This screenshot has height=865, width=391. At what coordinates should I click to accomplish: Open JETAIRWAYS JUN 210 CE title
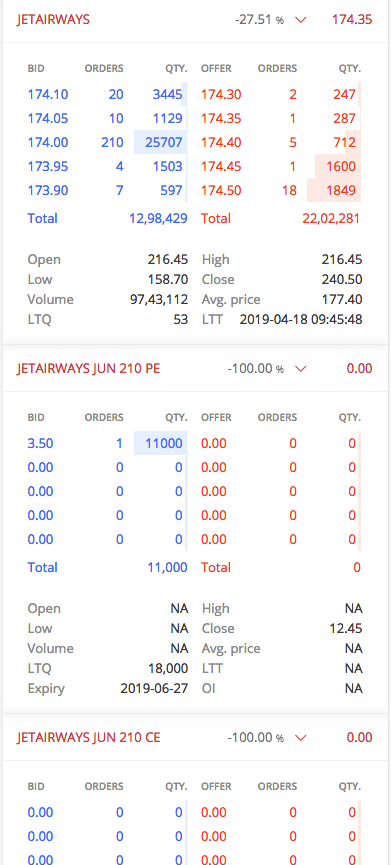(x=88, y=738)
